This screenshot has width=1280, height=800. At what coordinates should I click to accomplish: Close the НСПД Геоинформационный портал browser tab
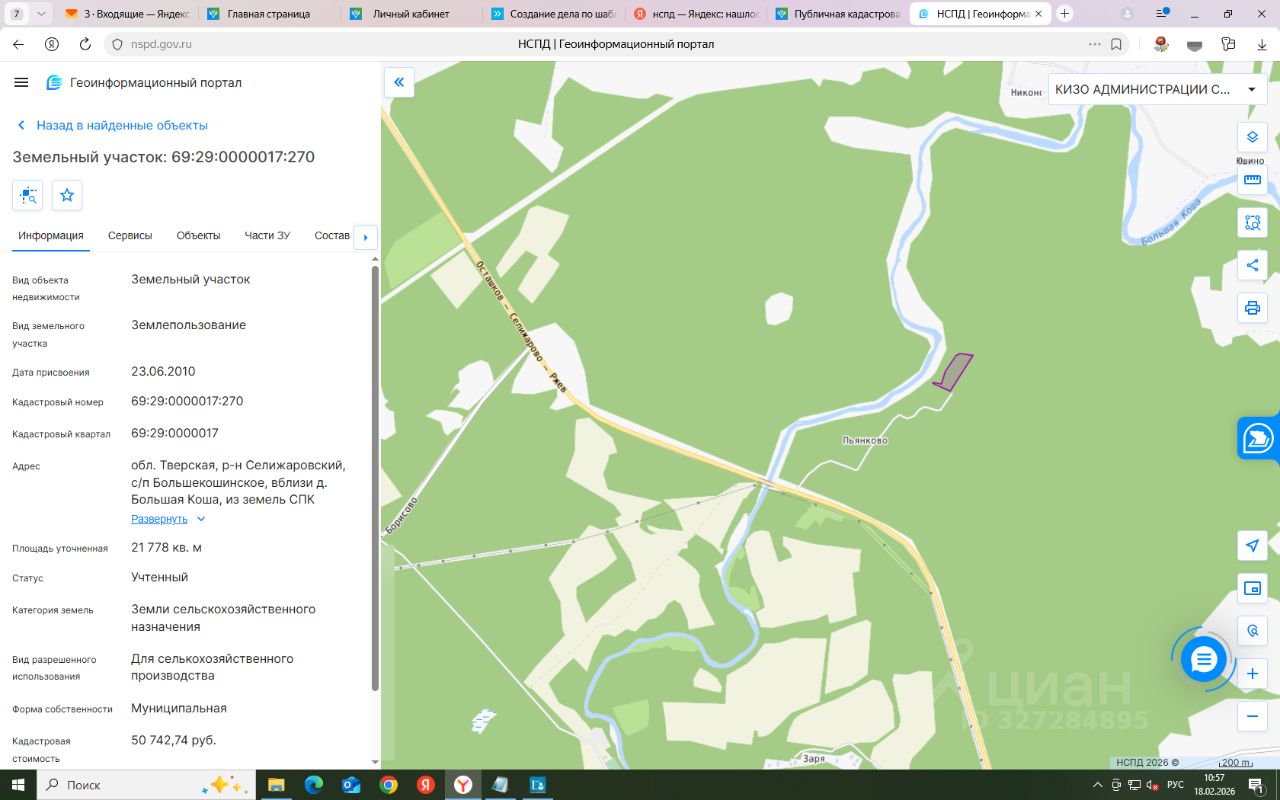point(1039,14)
